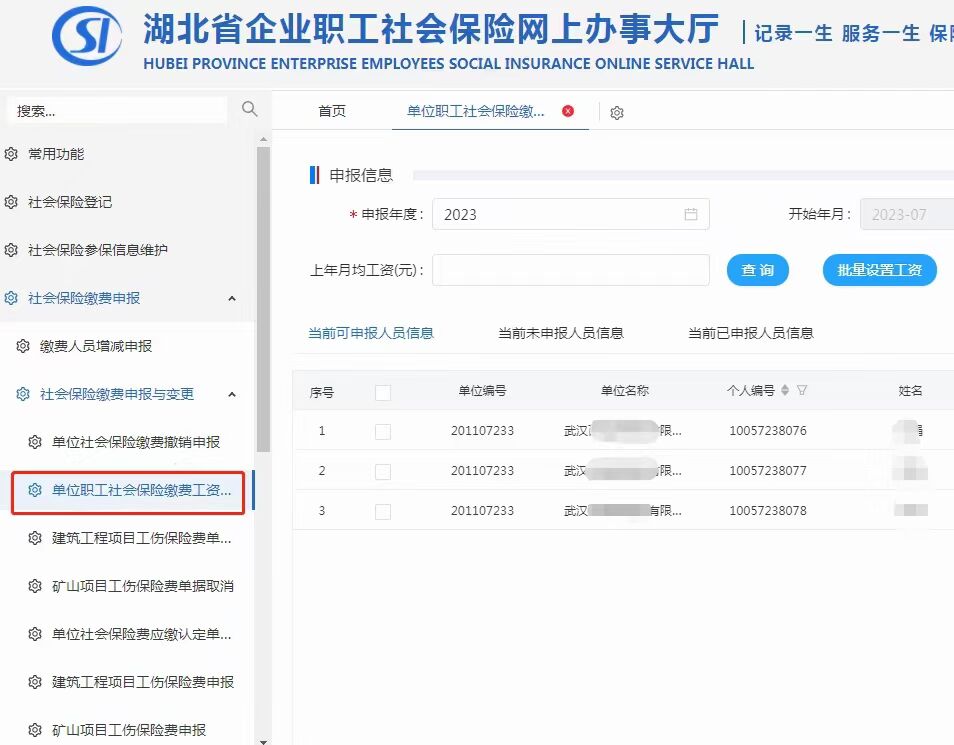Click the 批量设置工资 button
This screenshot has width=954, height=745.
point(879,270)
